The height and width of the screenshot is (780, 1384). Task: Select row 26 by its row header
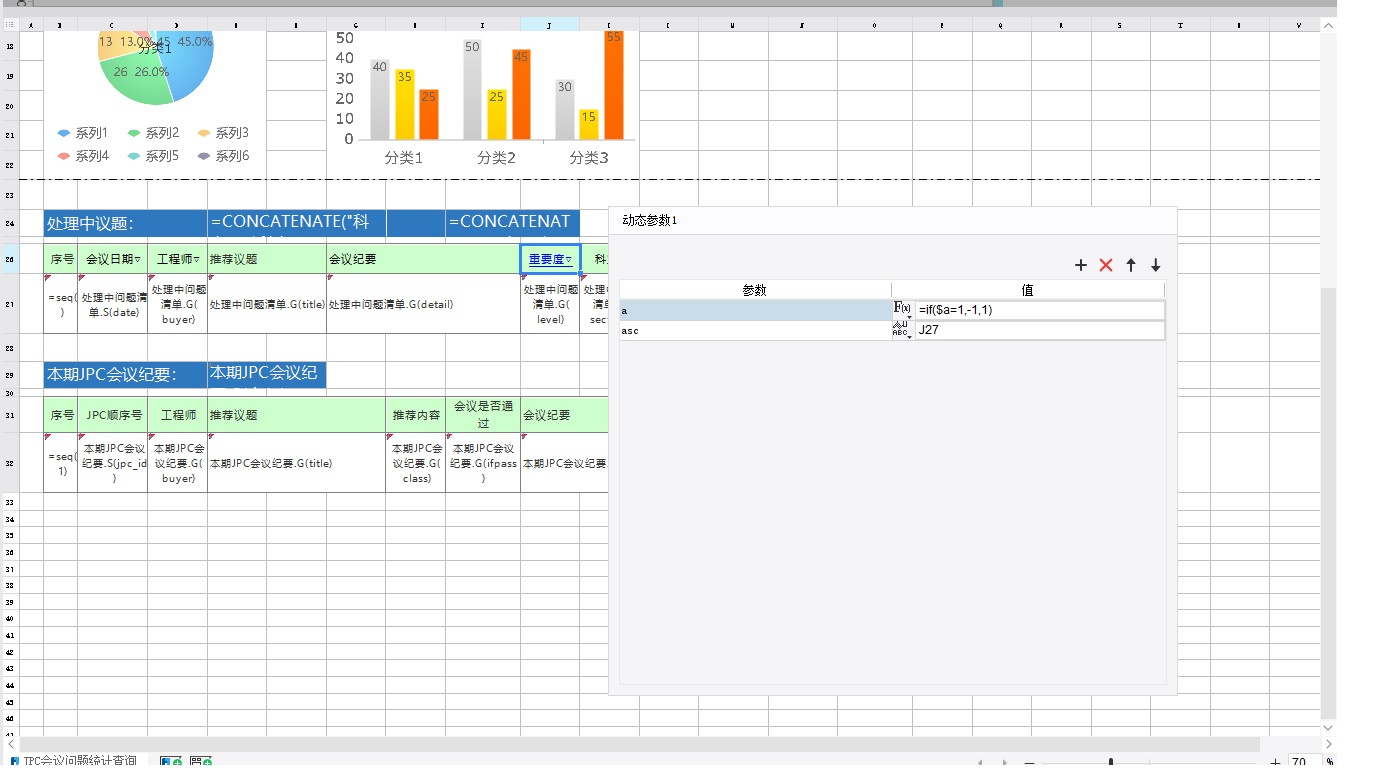pyautogui.click(x=10, y=259)
